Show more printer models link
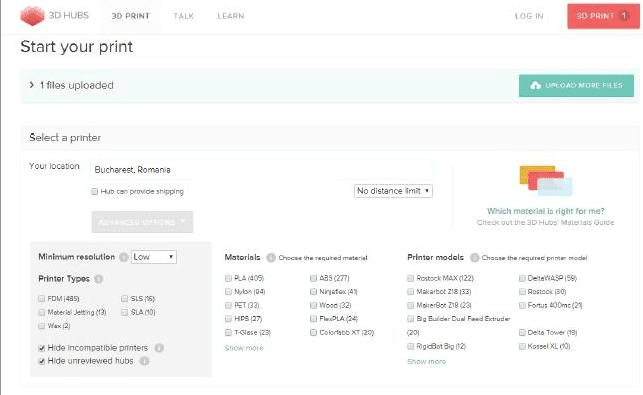Viewport: 643px width, 395px height. 426,362
